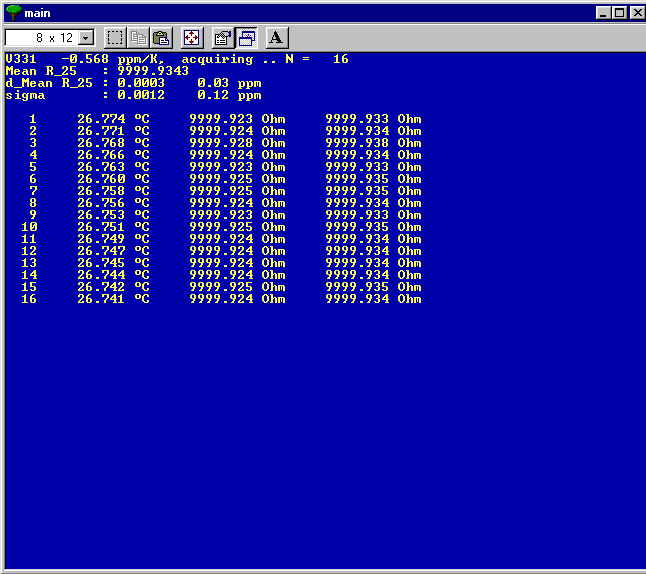Close the main console window
Screen dimensions: 646x574
coord(635,13)
